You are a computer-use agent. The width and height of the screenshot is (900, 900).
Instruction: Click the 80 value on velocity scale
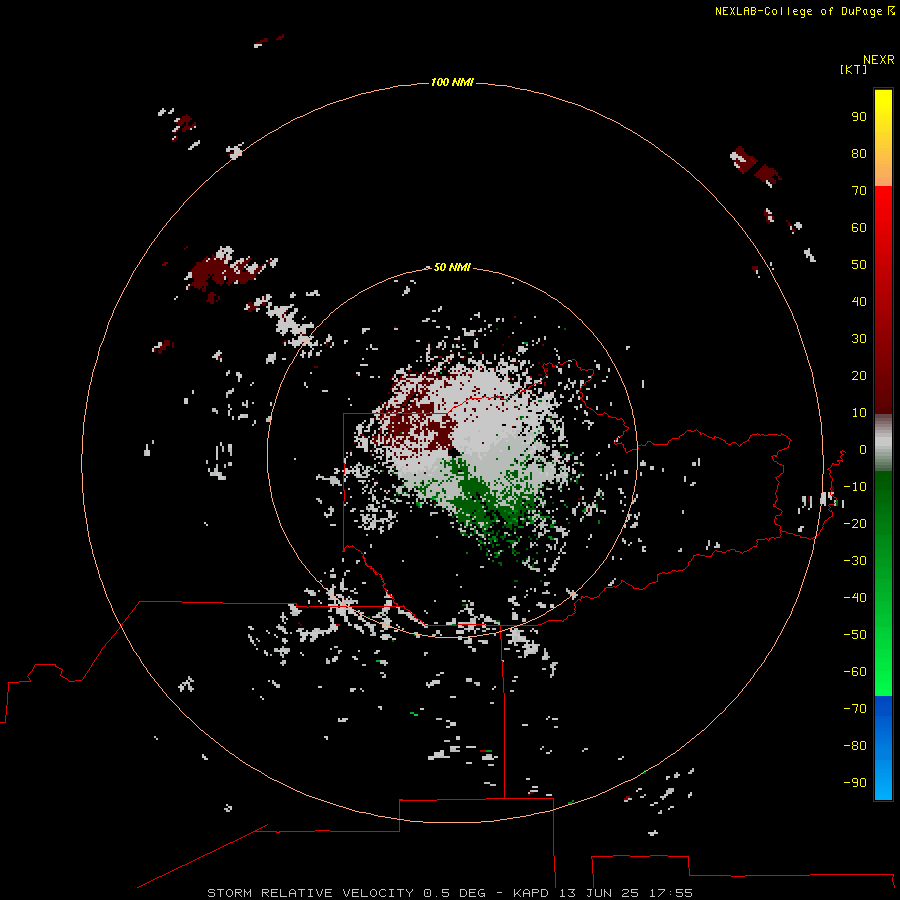pyautogui.click(x=859, y=154)
